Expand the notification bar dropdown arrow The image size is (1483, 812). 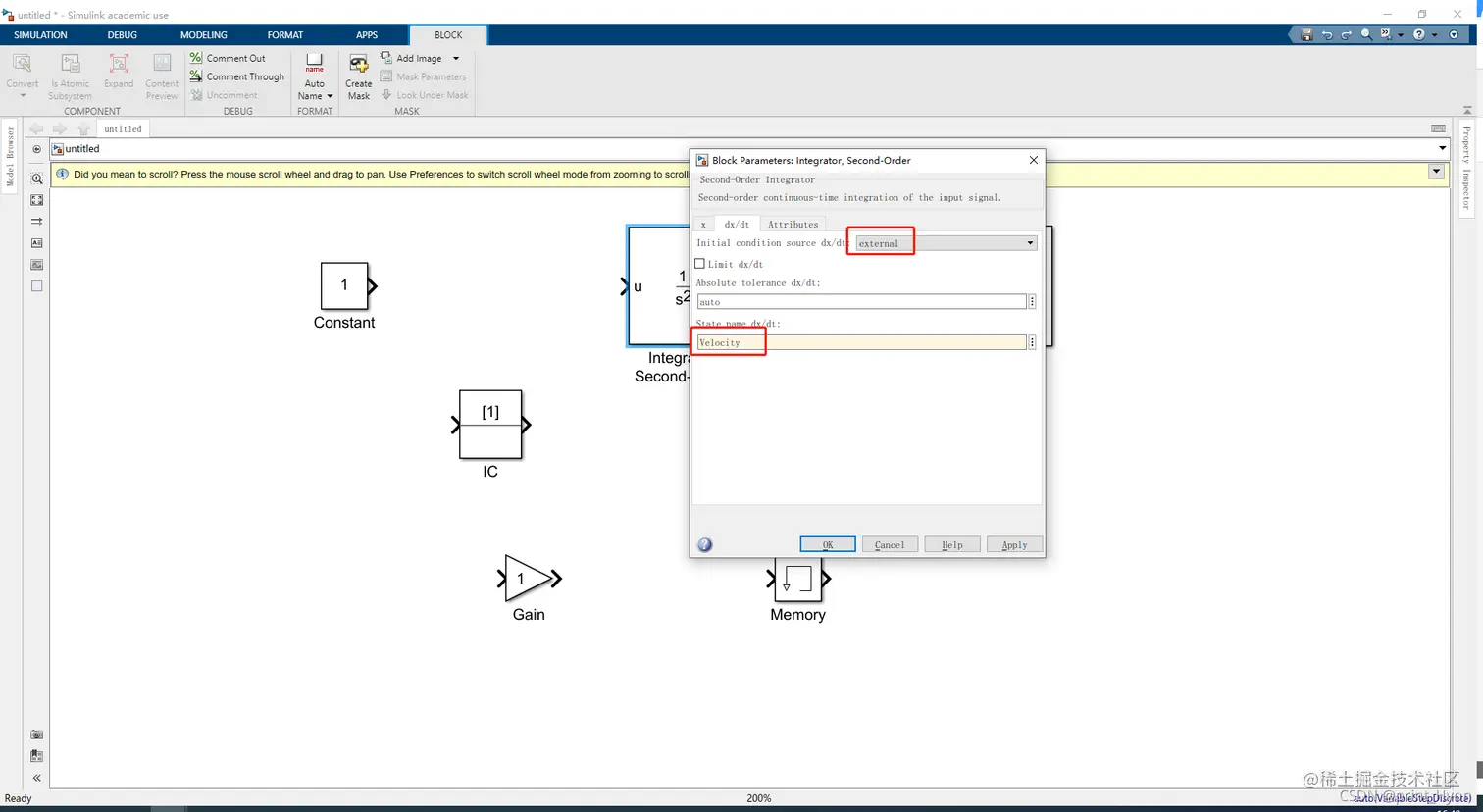pyautogui.click(x=1436, y=172)
